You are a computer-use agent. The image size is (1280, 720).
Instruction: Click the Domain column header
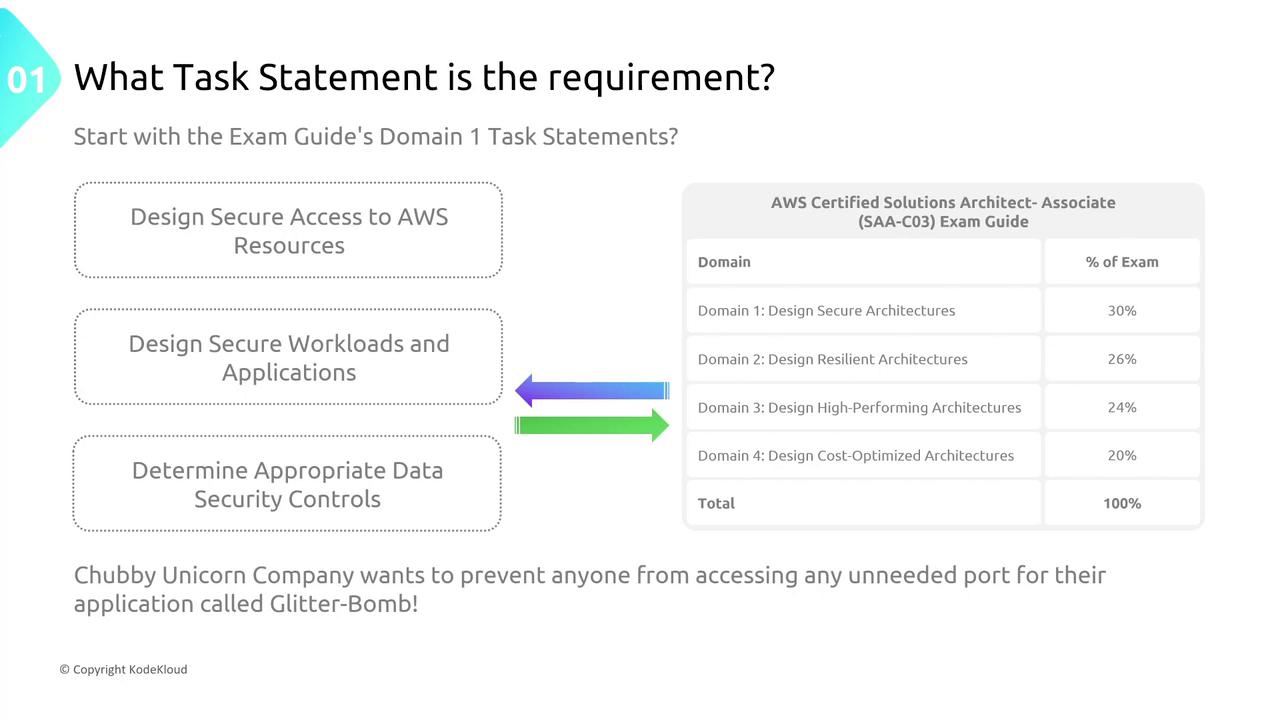724,262
